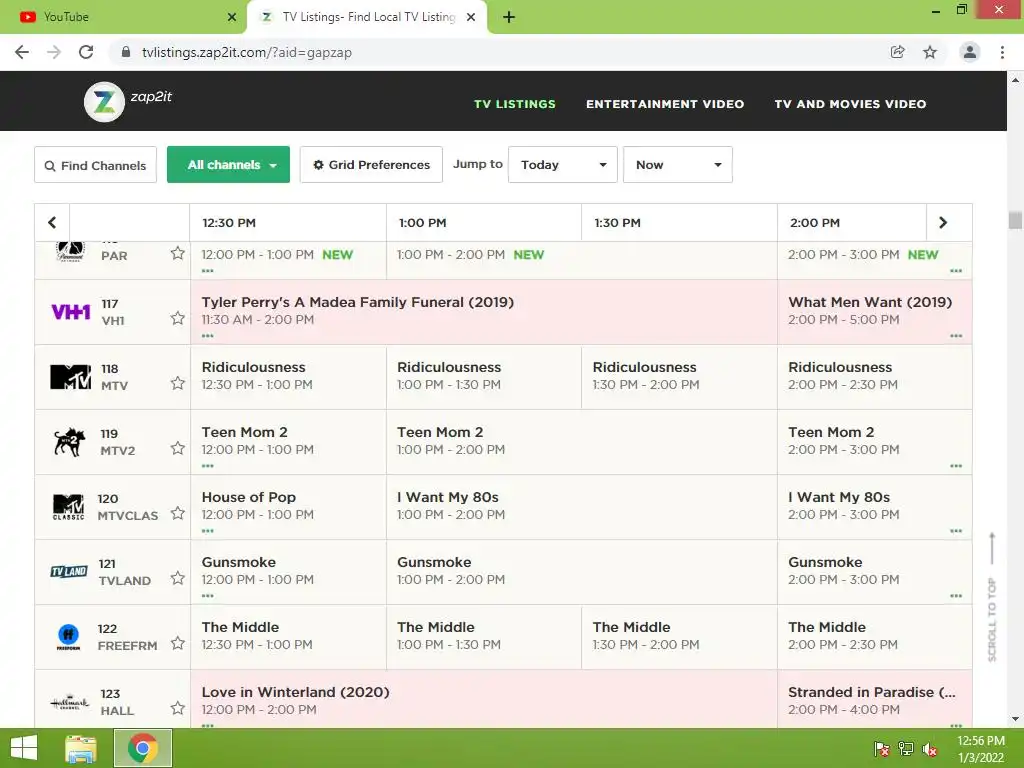Open the Now time dropdown
The image size is (1024, 768).
coord(678,165)
